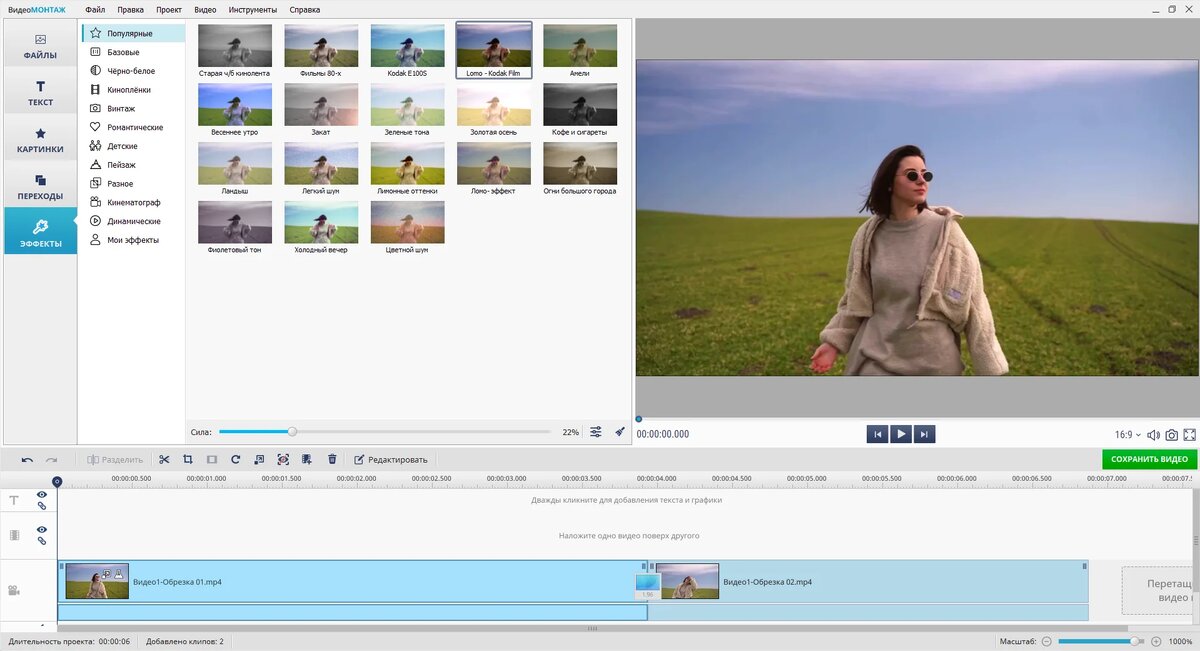Viewport: 1200px width, 651px height.
Task: Click the scissors cut icon
Action: (164, 460)
